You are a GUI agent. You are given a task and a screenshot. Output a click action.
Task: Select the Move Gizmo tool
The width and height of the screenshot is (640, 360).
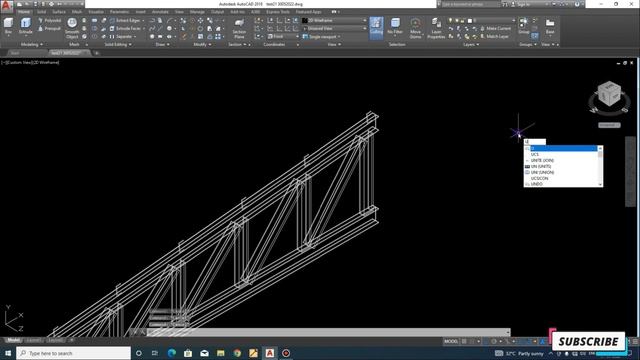coord(416,28)
